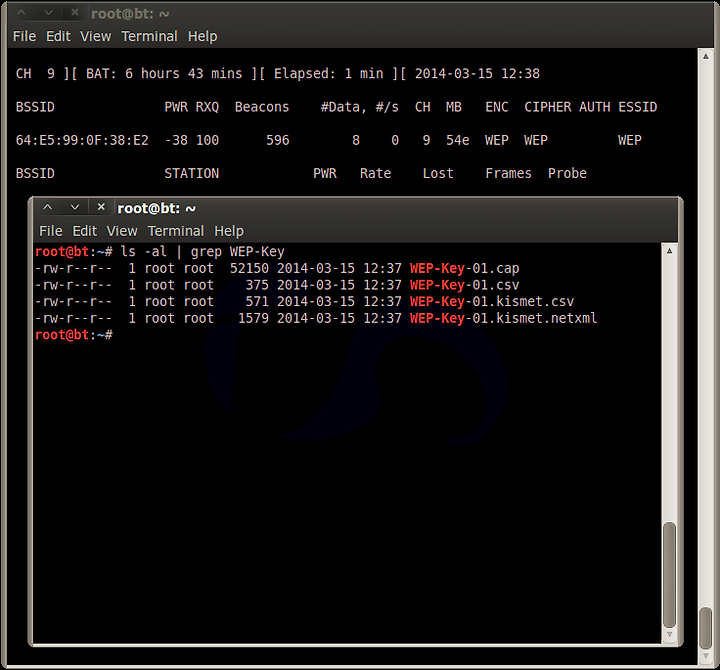This screenshot has width=720, height=670.
Task: Click rate value 54e
Action: click(x=457, y=140)
